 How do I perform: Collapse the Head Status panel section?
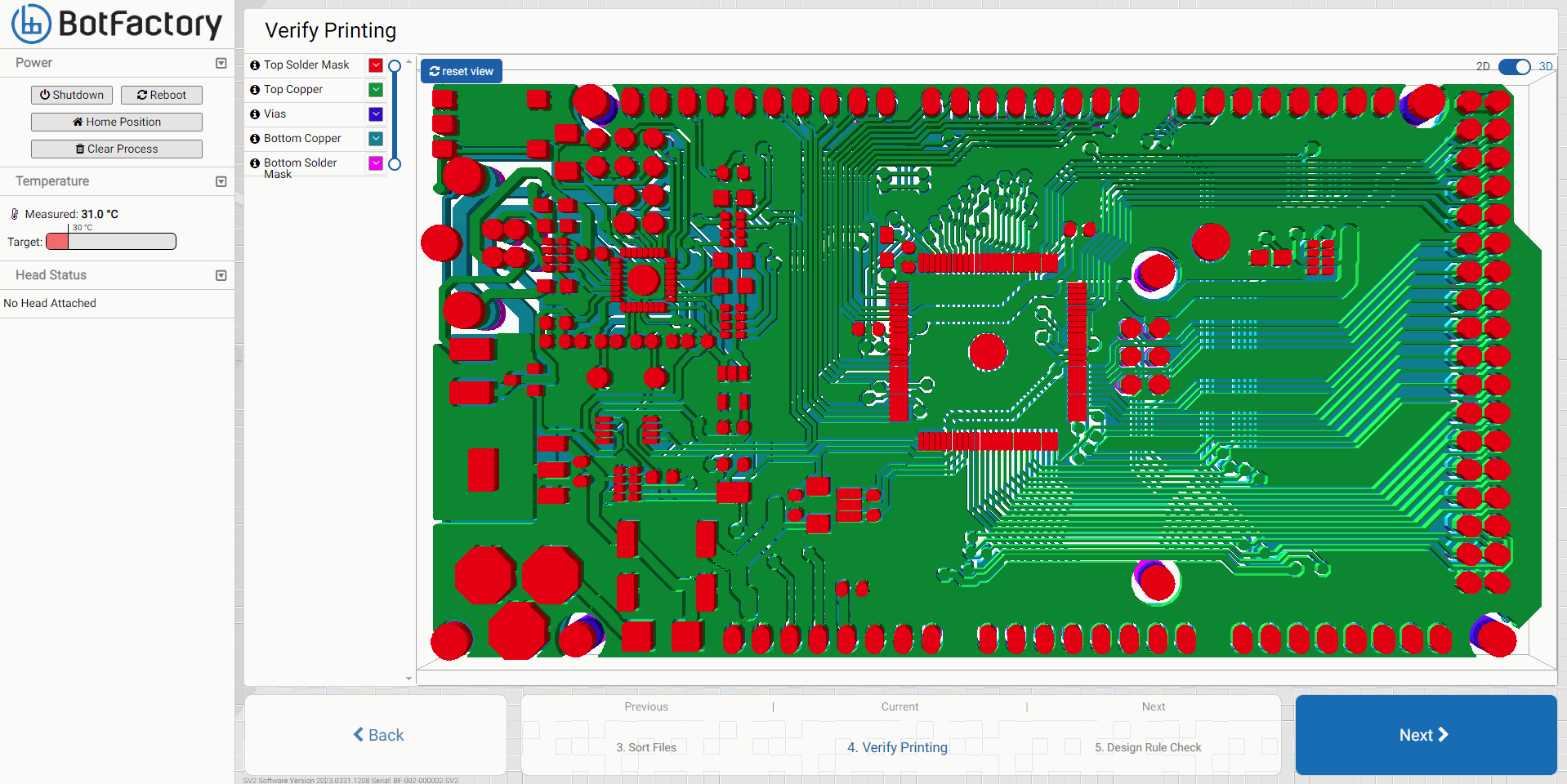[221, 275]
